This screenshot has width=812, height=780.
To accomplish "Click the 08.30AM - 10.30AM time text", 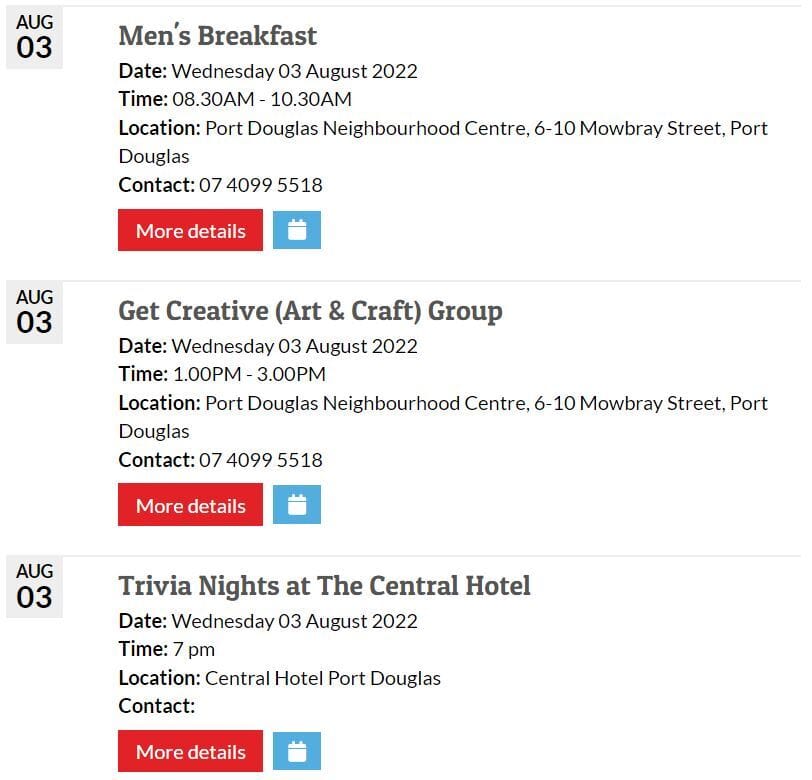I will 262,99.
